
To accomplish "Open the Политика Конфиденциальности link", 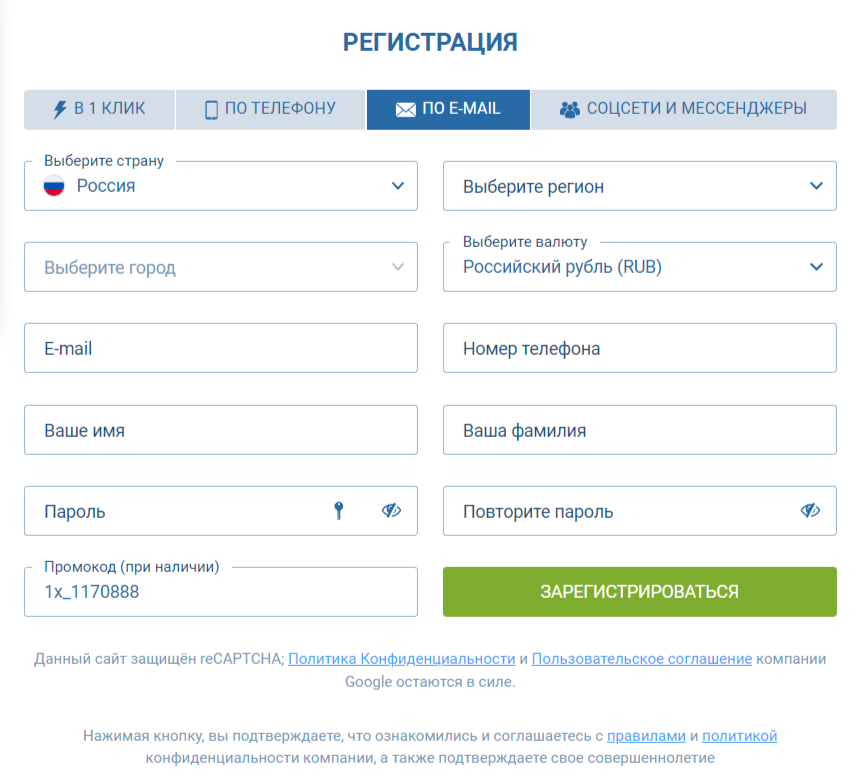I will point(401,659).
